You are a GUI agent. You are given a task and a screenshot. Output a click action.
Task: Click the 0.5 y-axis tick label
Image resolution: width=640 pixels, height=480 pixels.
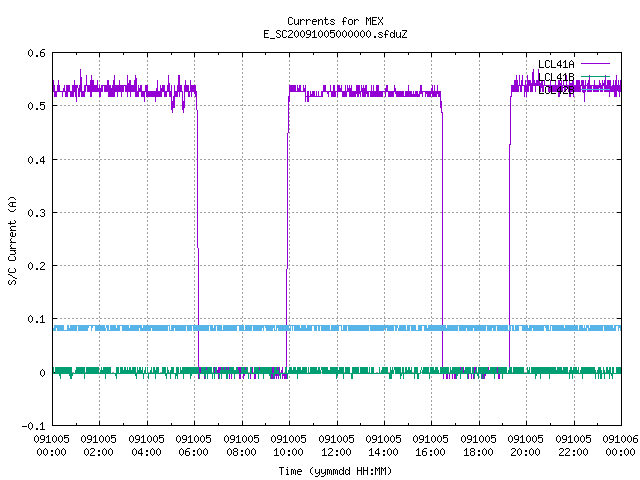click(x=36, y=106)
